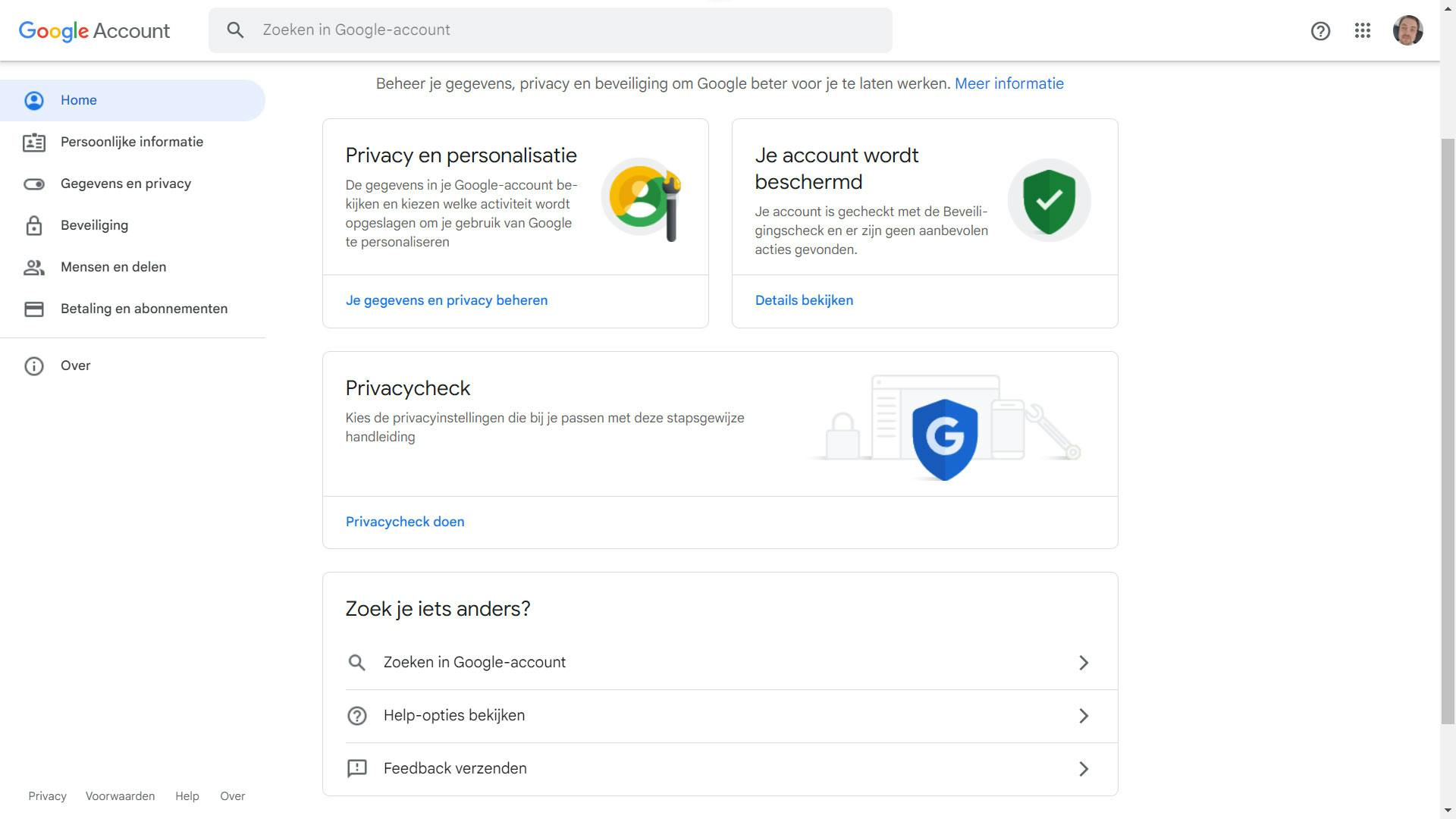Viewport: 1456px width, 819px height.
Task: Select Persoonlijke informatie in the sidebar
Action: (131, 142)
